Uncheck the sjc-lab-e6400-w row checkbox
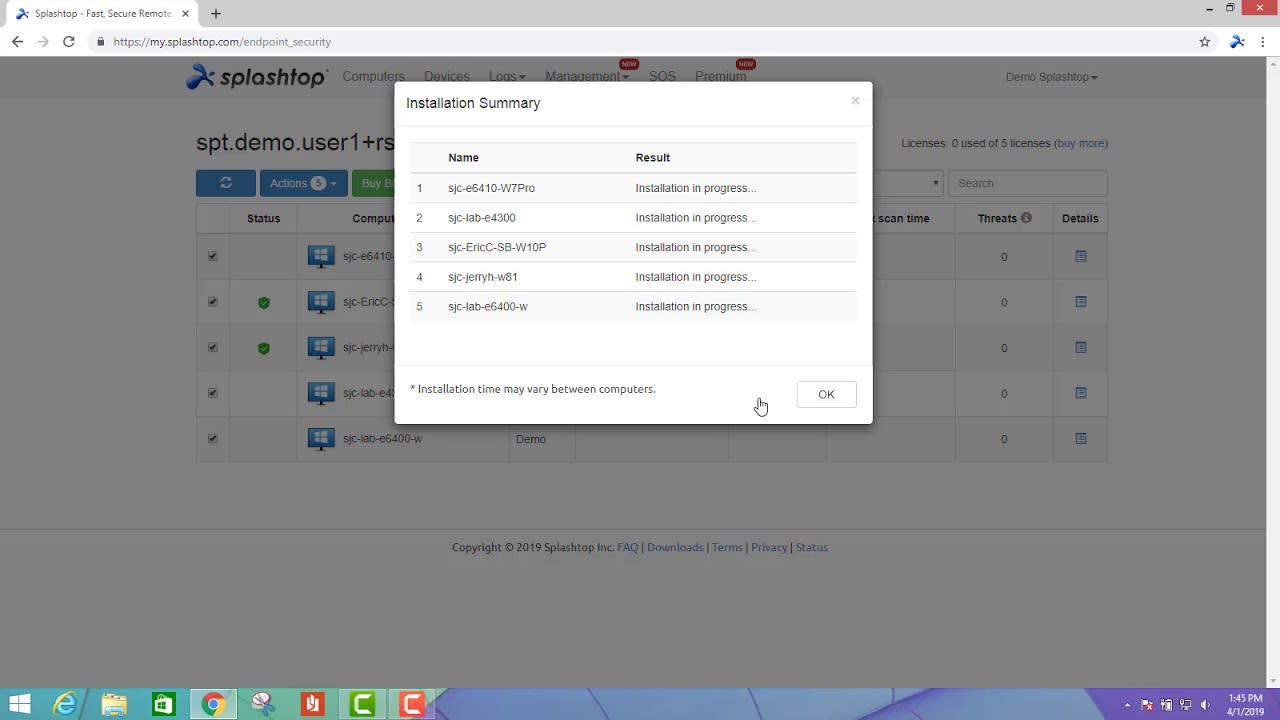The height and width of the screenshot is (720, 1280). click(212, 438)
